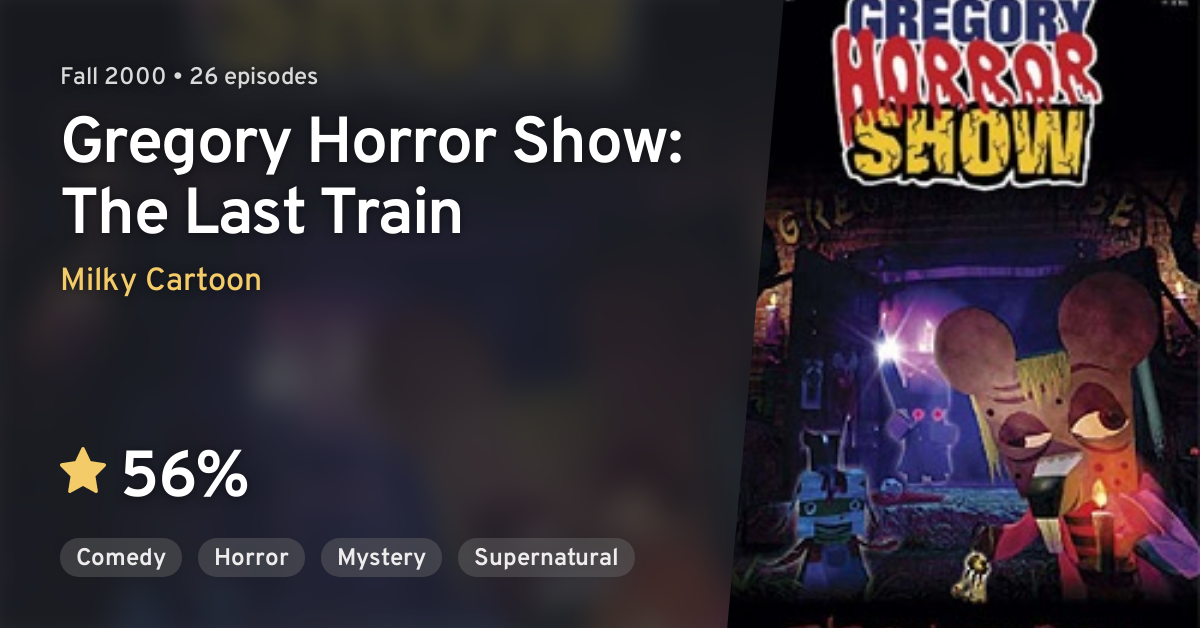Click the bright light flare in the cover doorway
This screenshot has height=628, width=1200.
point(886,349)
